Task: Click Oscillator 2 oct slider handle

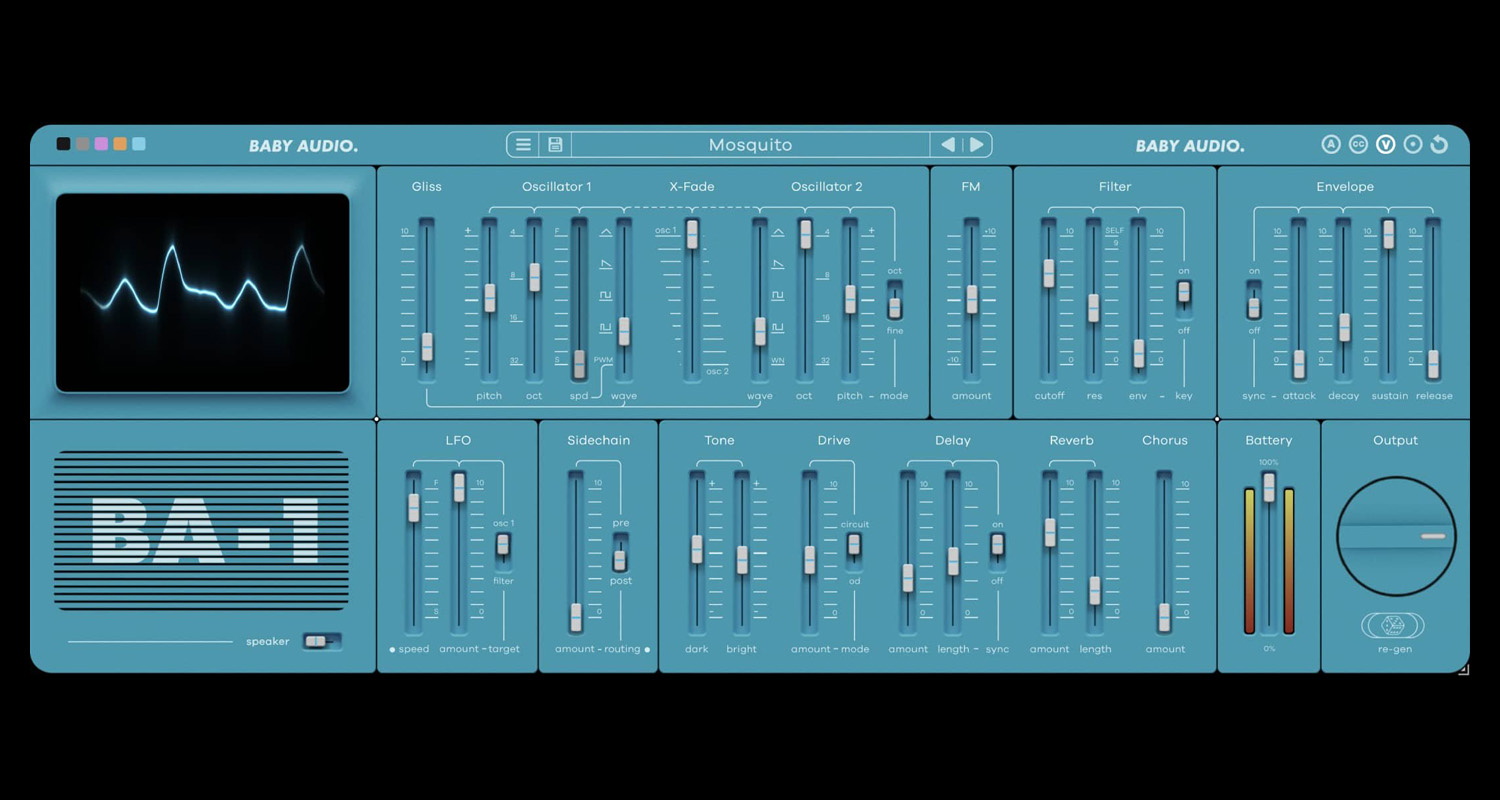Action: tap(806, 234)
